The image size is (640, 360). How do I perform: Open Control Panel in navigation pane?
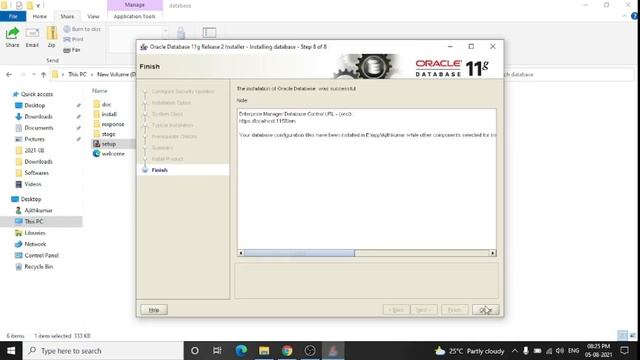[41, 256]
